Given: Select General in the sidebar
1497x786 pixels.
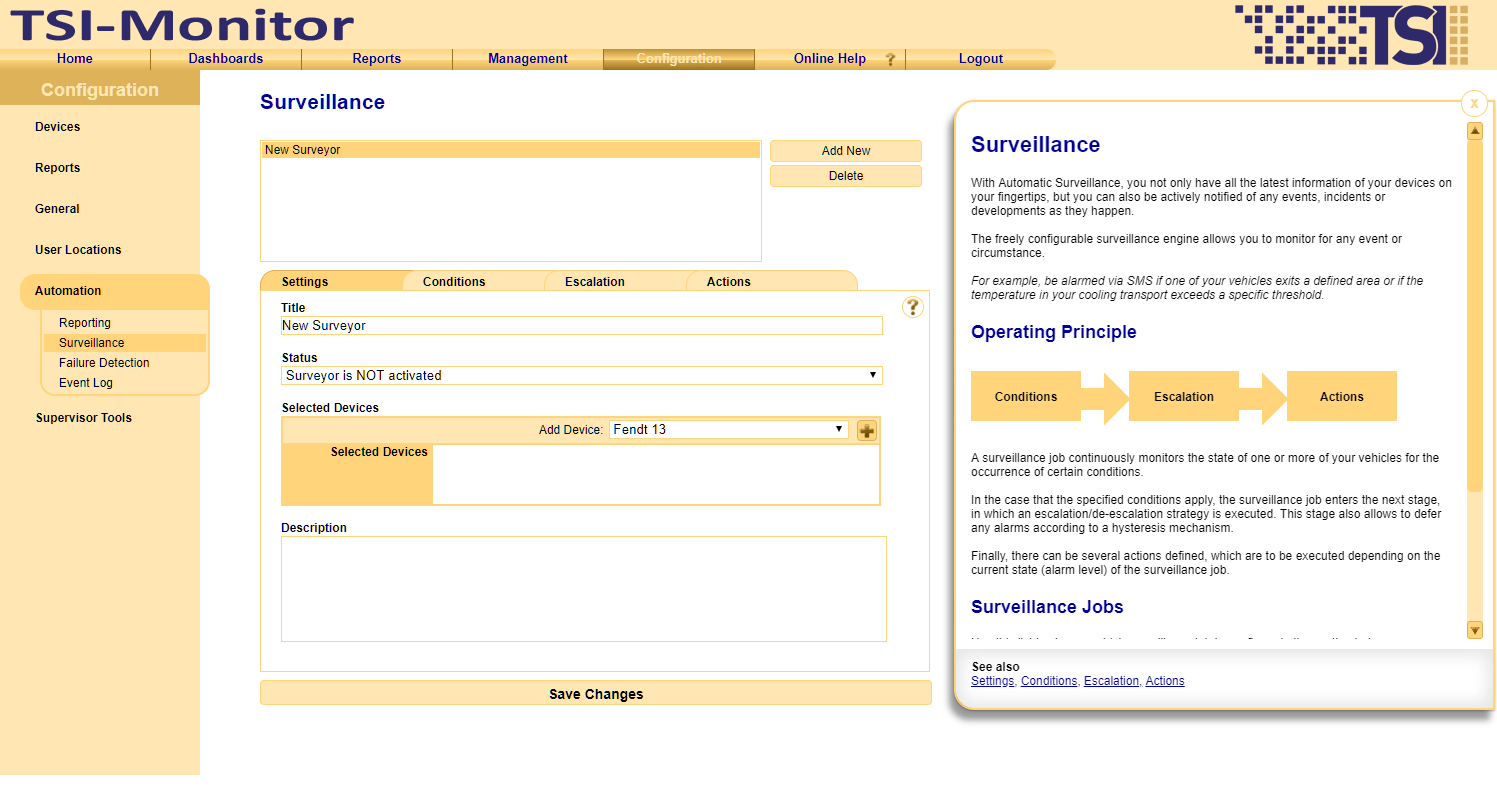Looking at the screenshot, I should [57, 209].
